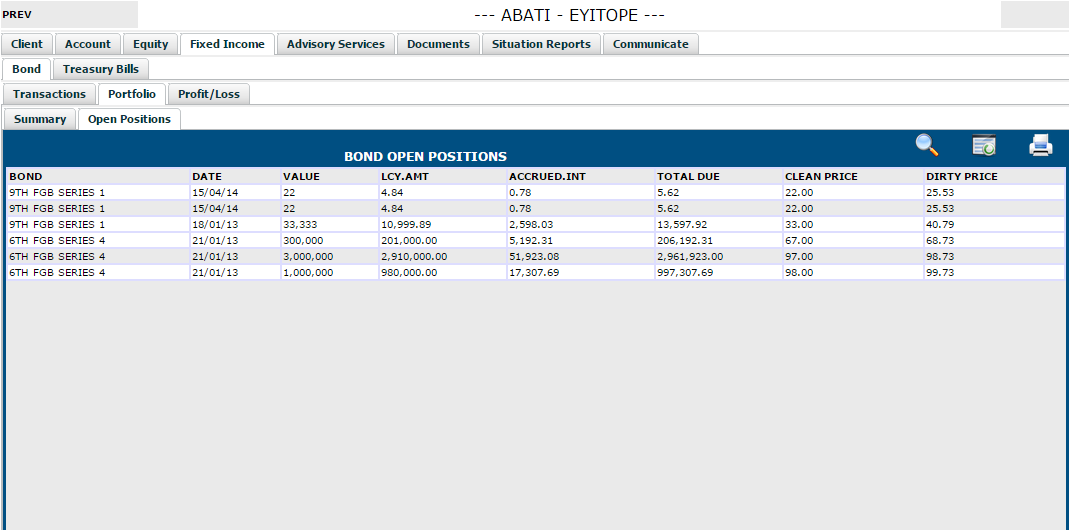
Task: Click the BOND column header
Action: click(98, 176)
